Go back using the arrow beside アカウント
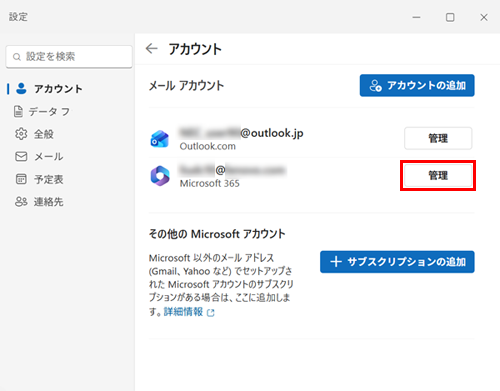 point(152,49)
